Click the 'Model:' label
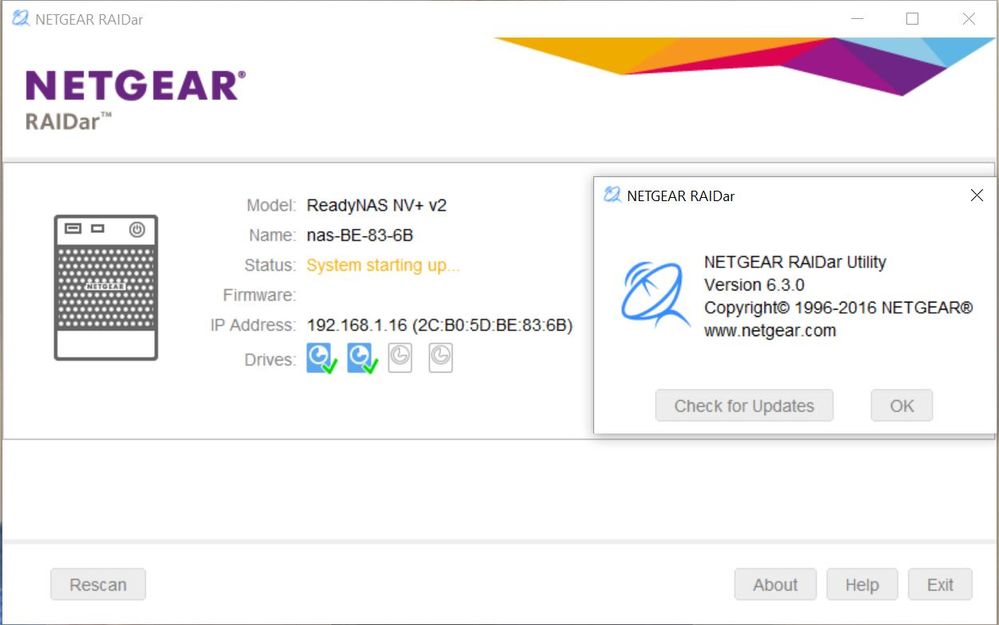 pos(271,206)
